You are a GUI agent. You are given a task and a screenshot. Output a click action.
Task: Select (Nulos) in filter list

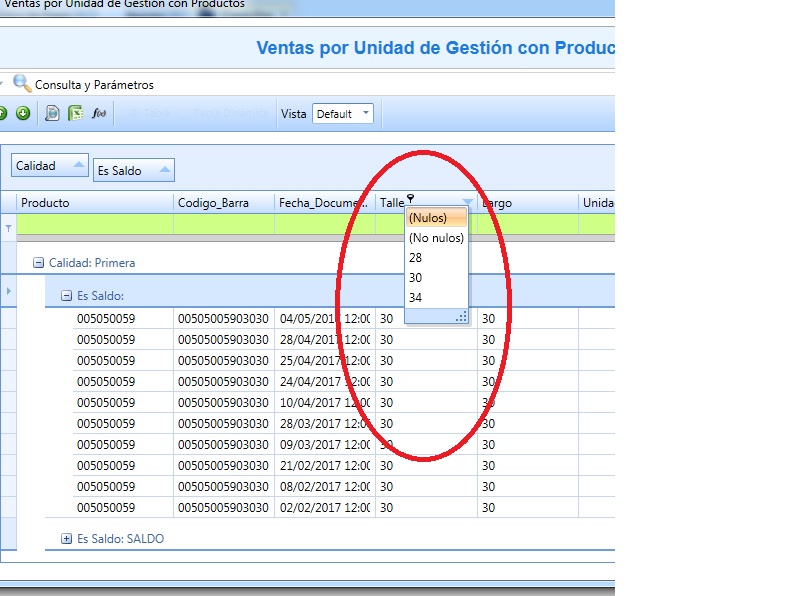[x=436, y=218]
